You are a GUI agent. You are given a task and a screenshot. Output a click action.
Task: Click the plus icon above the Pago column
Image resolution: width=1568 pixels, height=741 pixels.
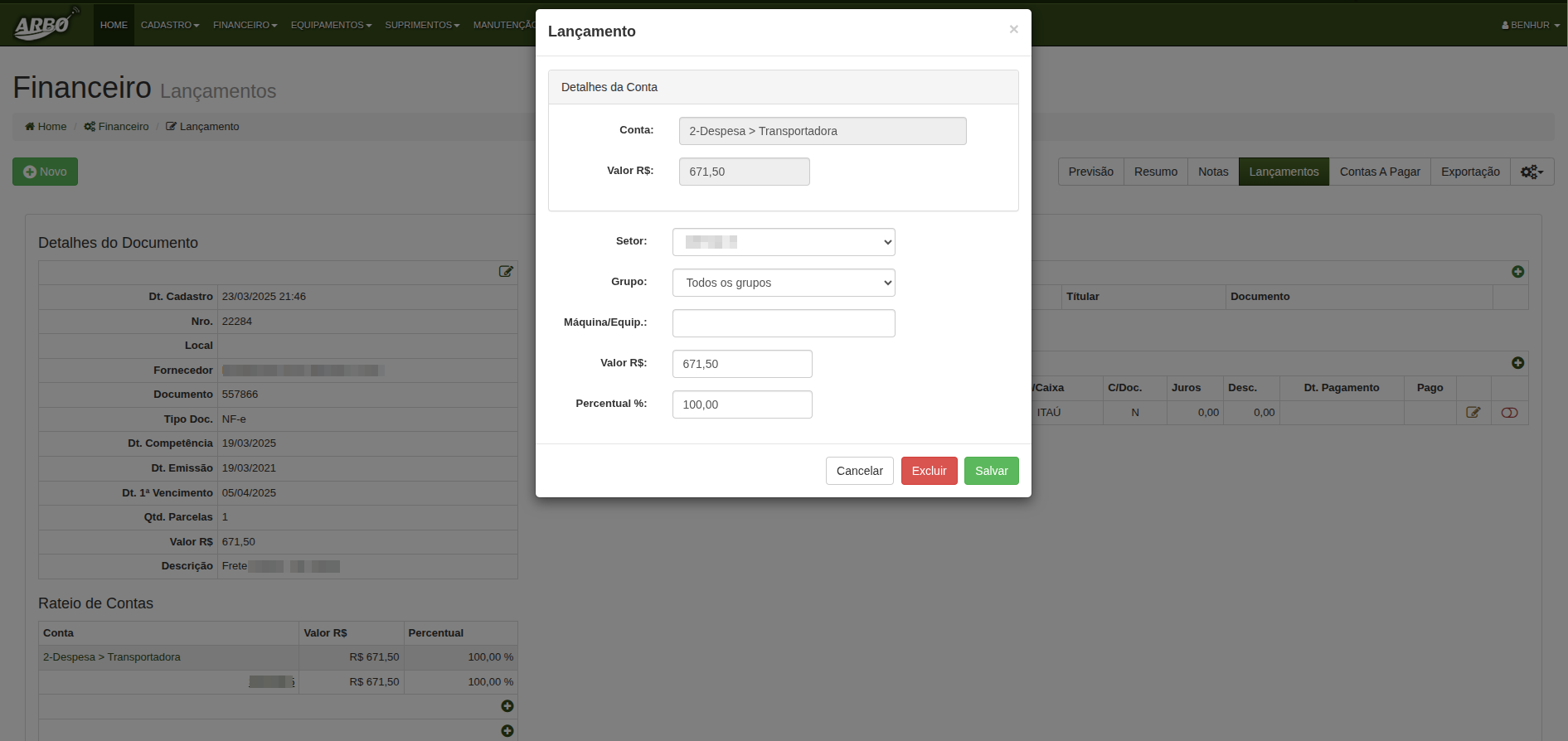(1517, 363)
